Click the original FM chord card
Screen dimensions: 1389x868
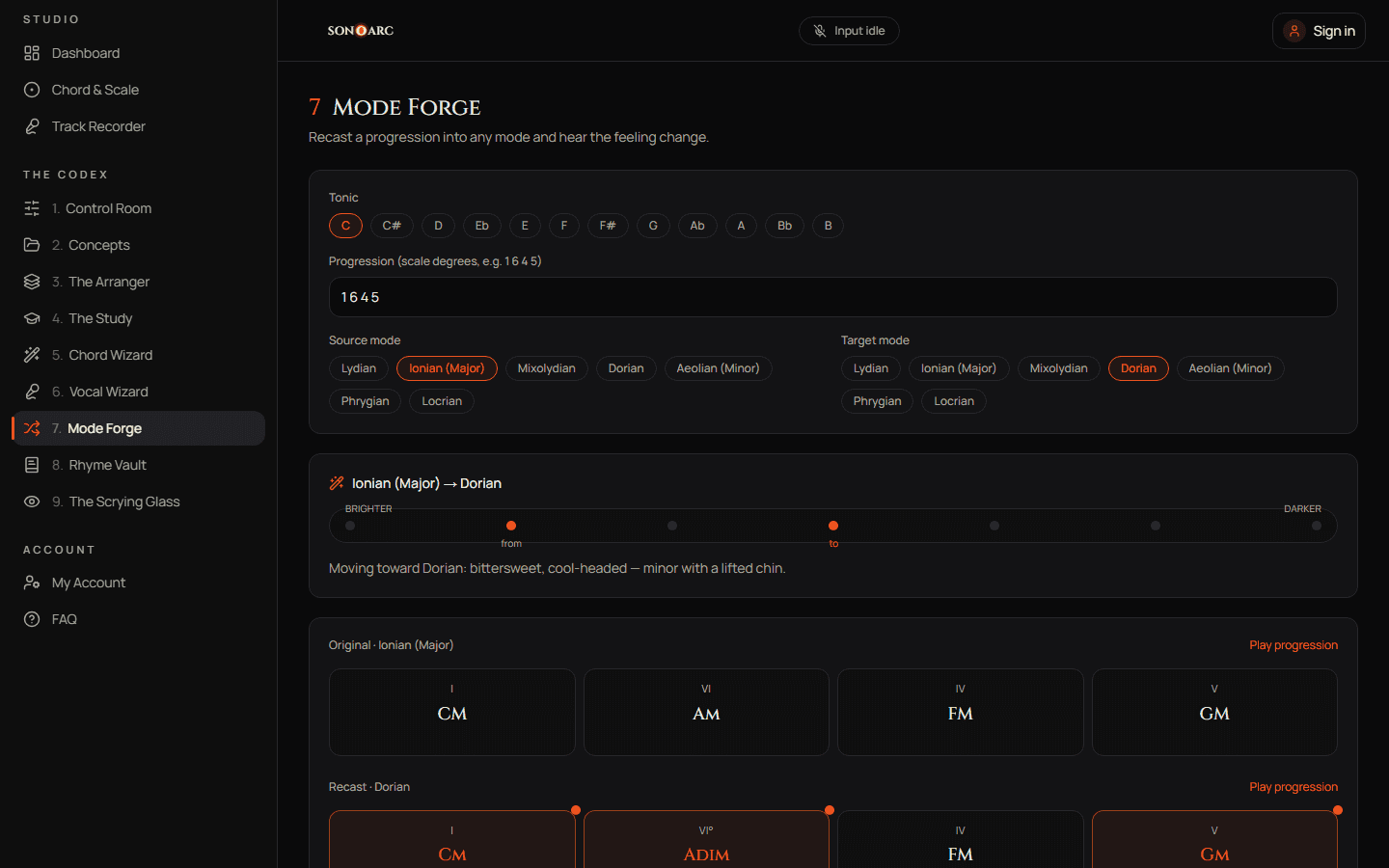[x=961, y=712]
